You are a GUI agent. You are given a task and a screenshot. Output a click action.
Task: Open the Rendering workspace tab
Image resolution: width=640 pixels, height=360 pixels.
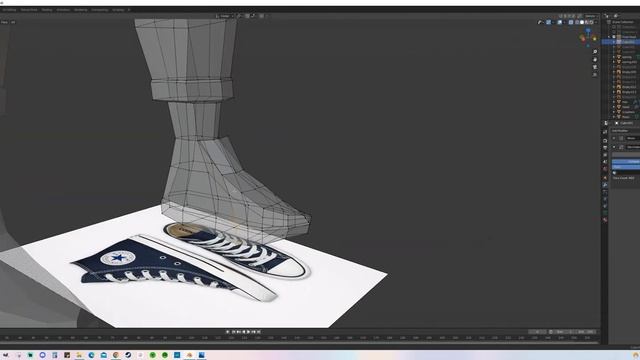[x=80, y=9]
